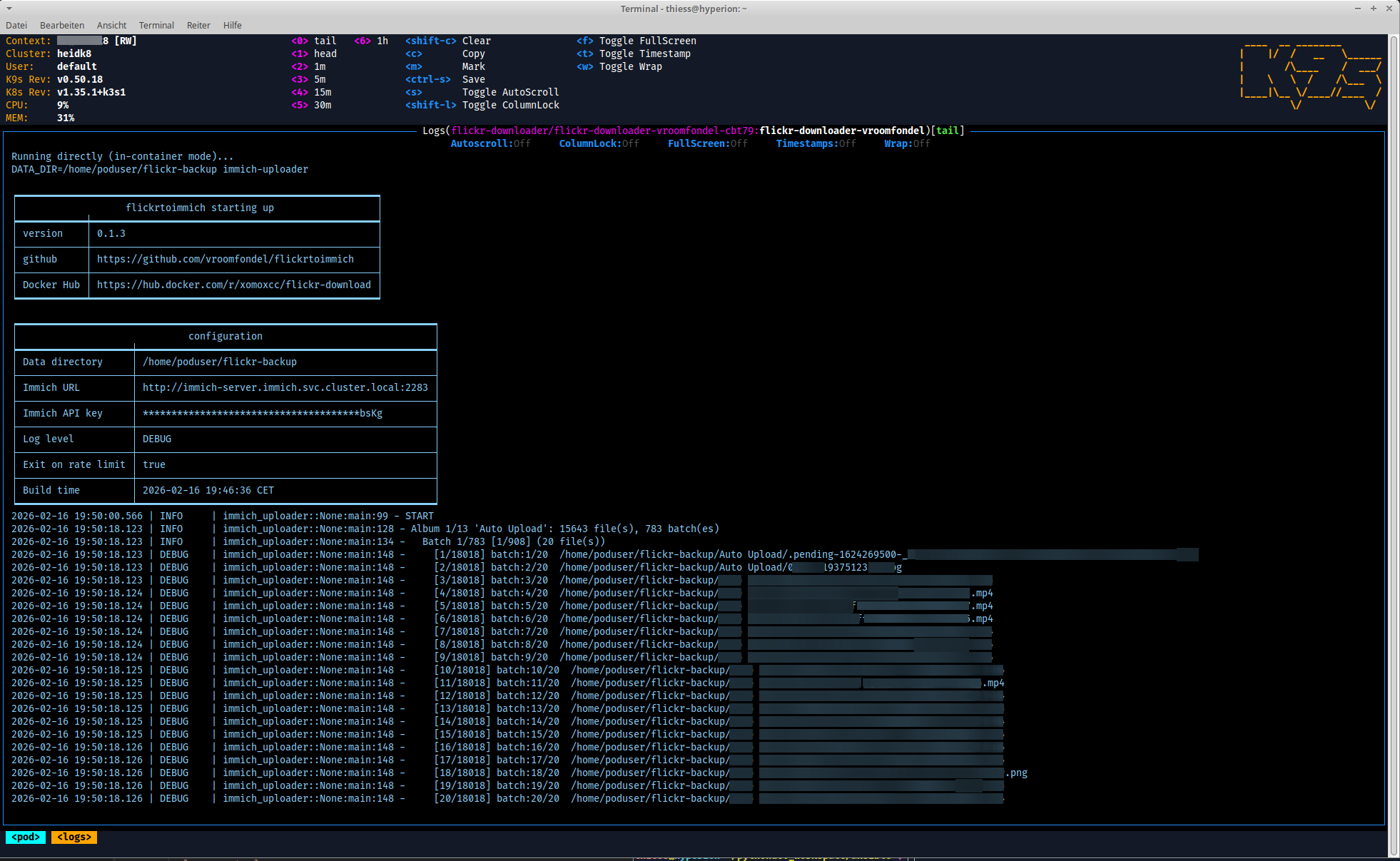Select the logs breadcrumb
The height and width of the screenshot is (861, 1400).
point(74,837)
